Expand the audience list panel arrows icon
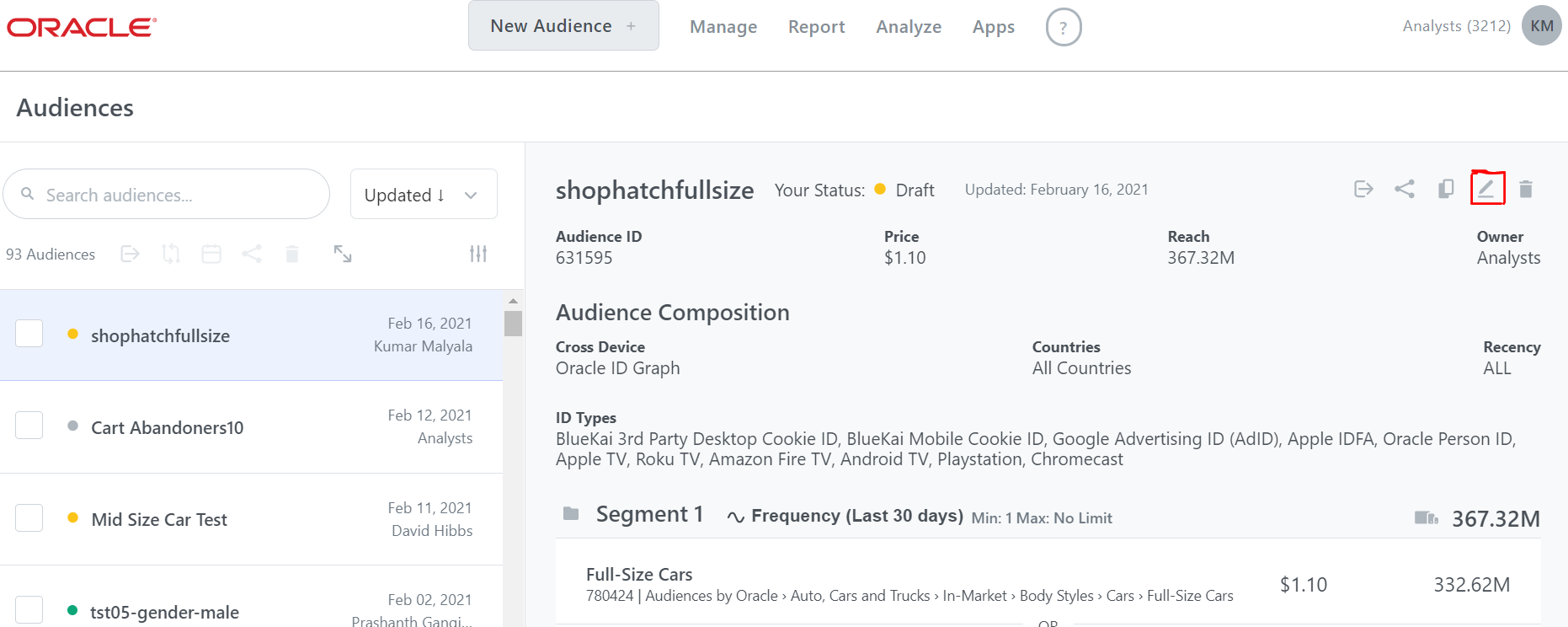 [x=343, y=254]
